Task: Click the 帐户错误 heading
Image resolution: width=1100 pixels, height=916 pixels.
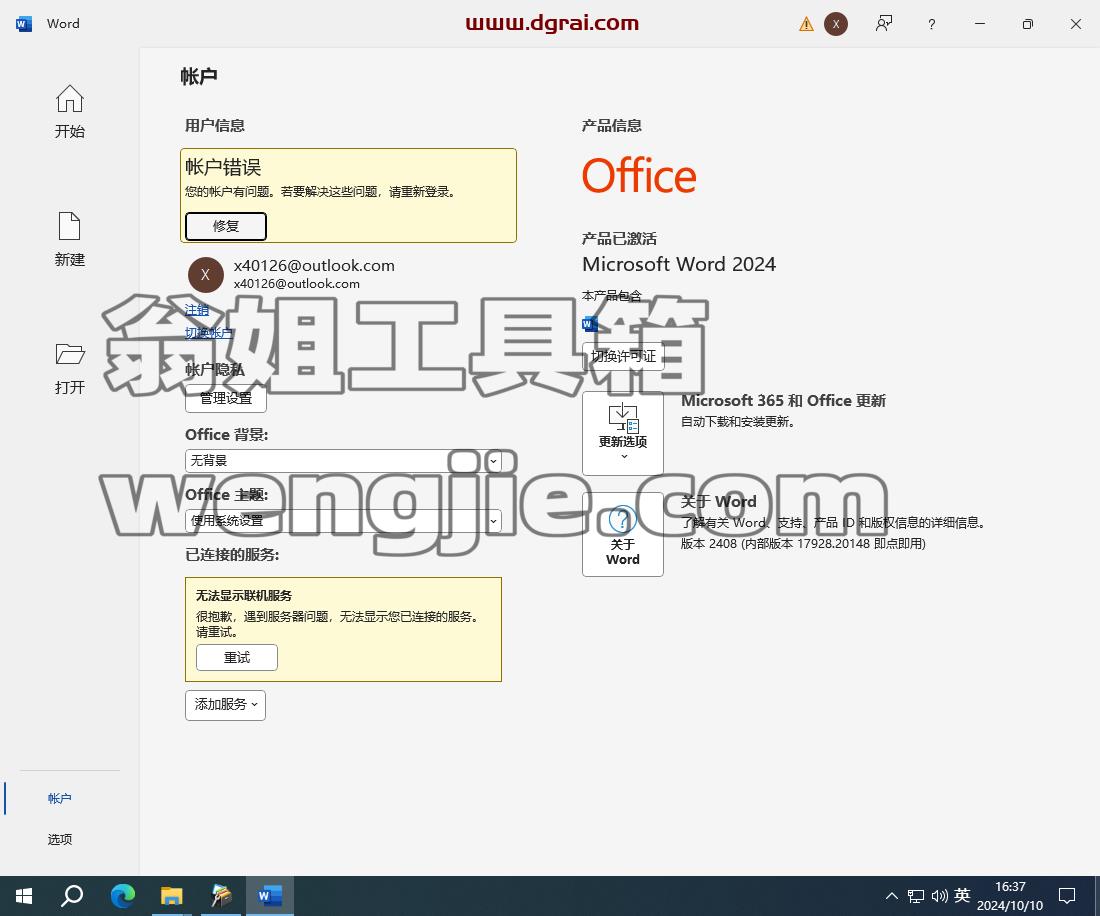Action: (x=223, y=166)
